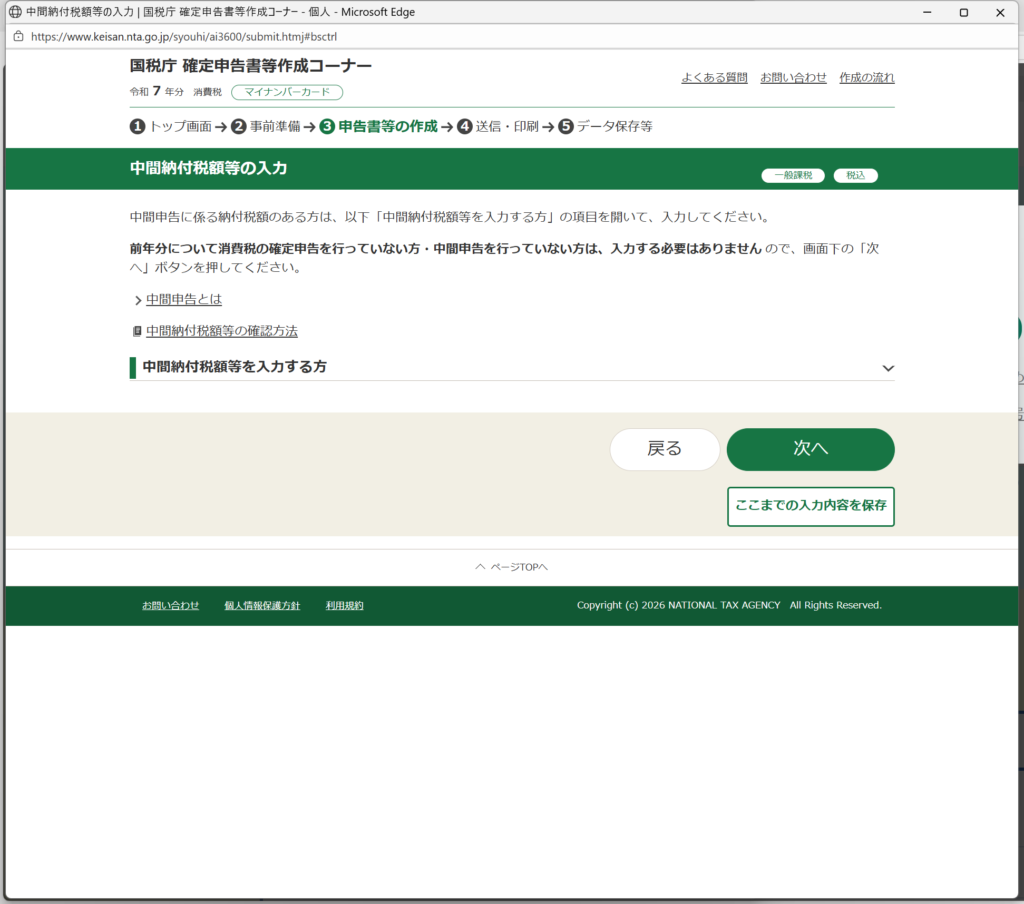Select the current step 申告書等の作成
This screenshot has height=904, width=1024.
(x=387, y=126)
